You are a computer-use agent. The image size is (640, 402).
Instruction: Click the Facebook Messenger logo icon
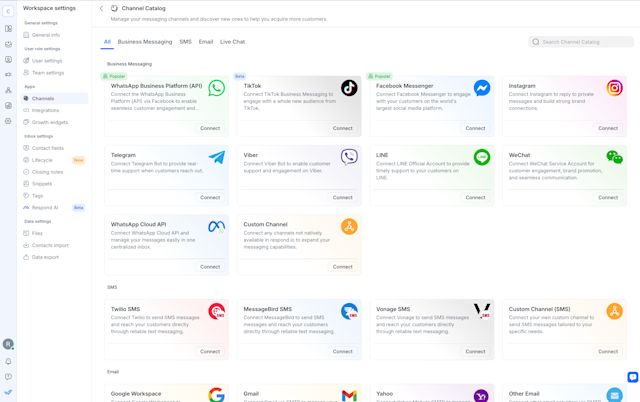coord(482,88)
